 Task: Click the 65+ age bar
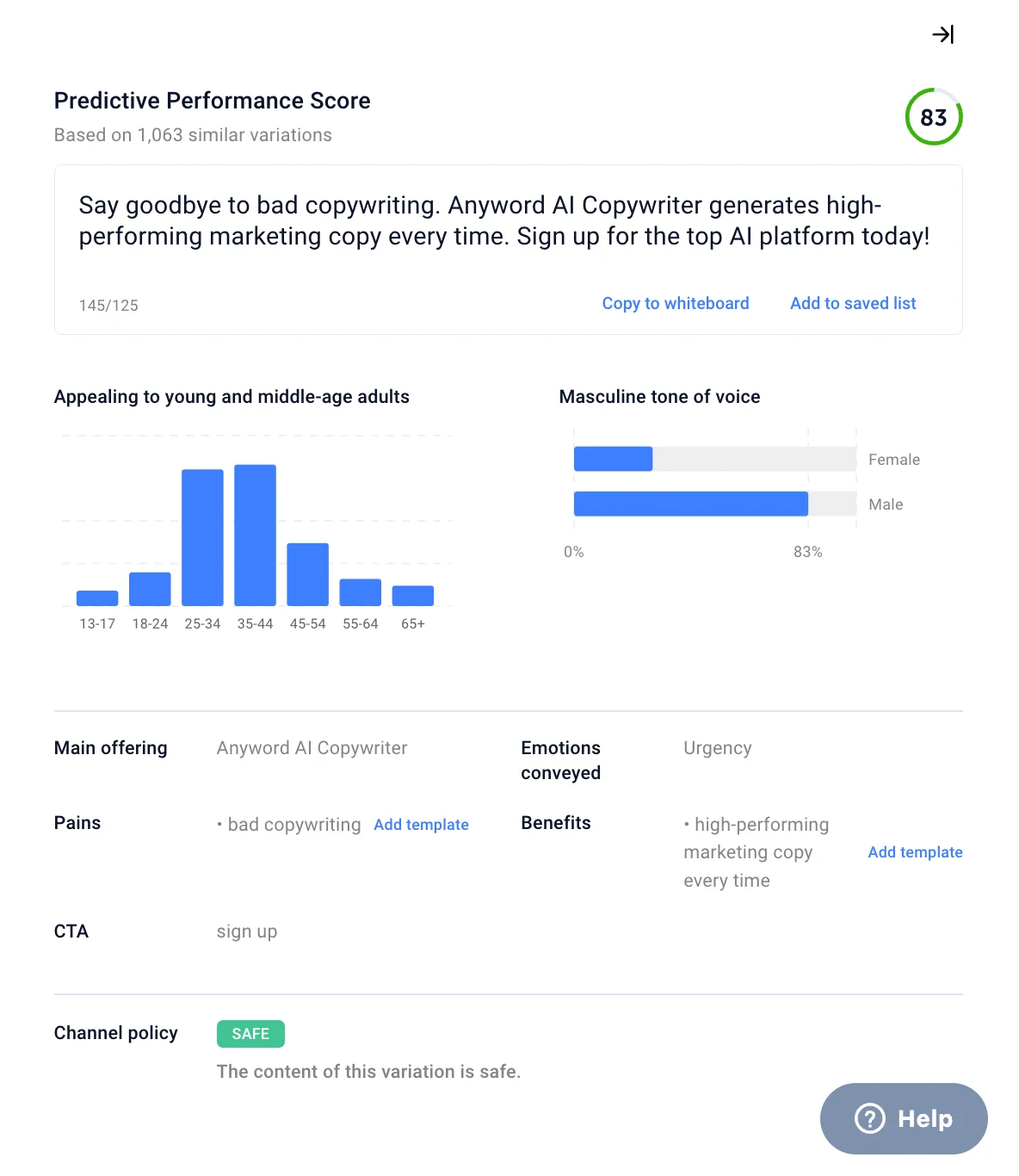point(412,596)
